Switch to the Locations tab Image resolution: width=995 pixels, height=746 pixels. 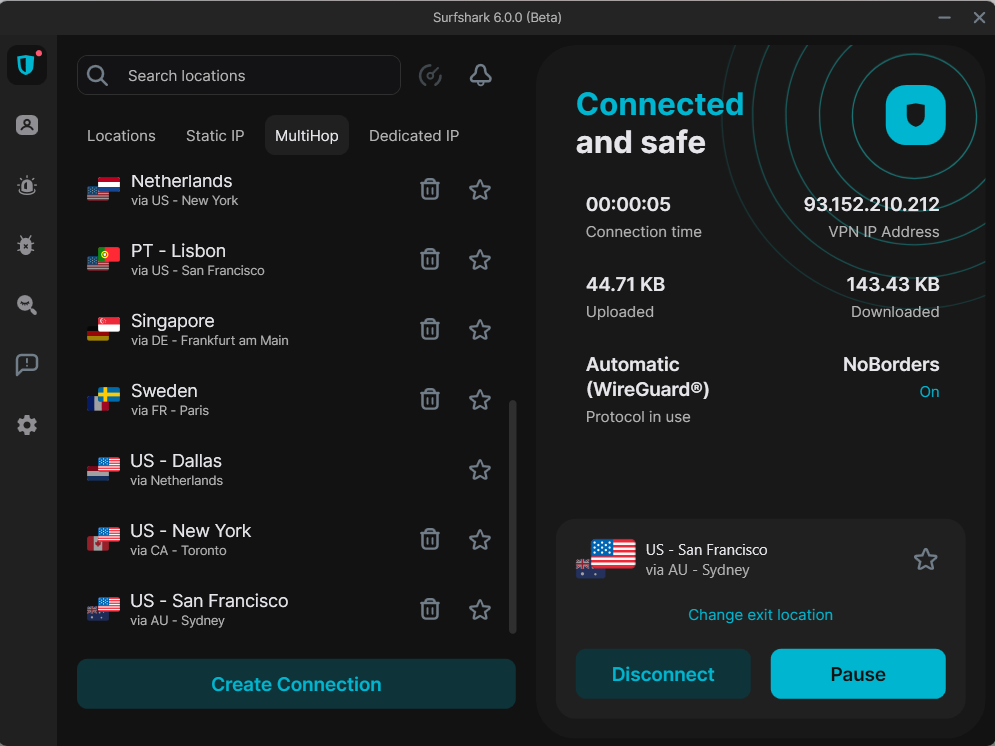pyautogui.click(x=121, y=136)
